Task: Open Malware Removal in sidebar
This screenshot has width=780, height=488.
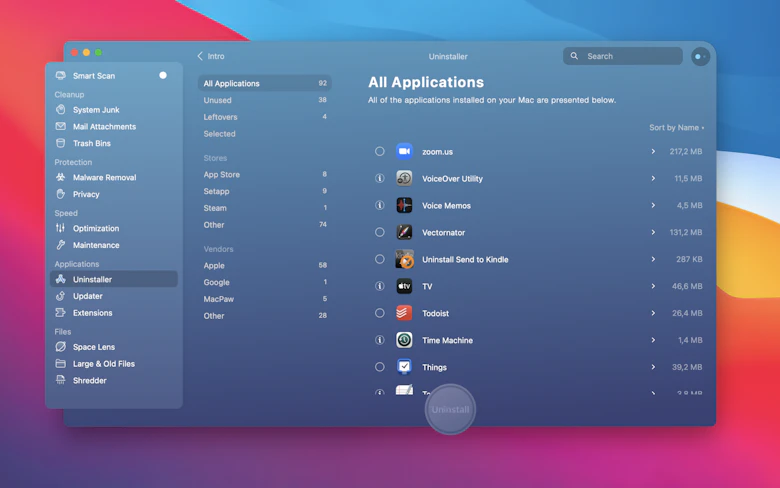Action: tap(104, 178)
